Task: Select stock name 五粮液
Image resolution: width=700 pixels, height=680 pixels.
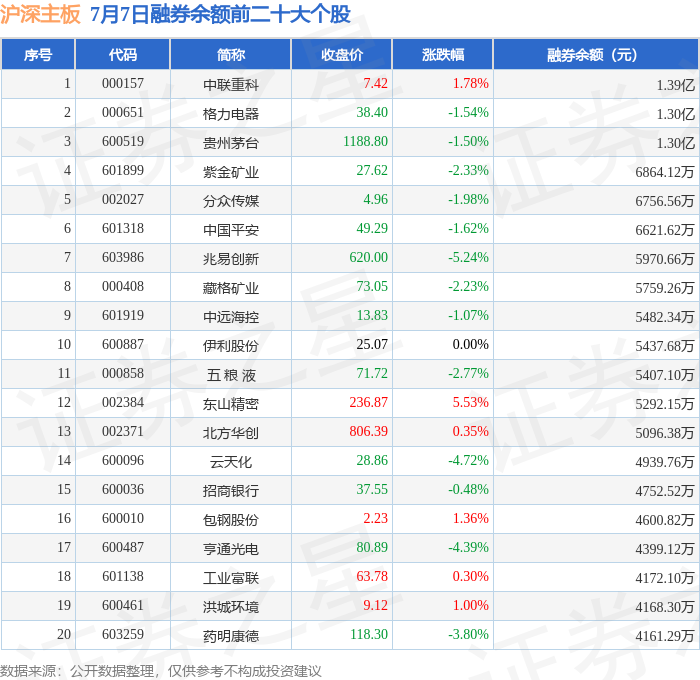Action: click(x=231, y=375)
